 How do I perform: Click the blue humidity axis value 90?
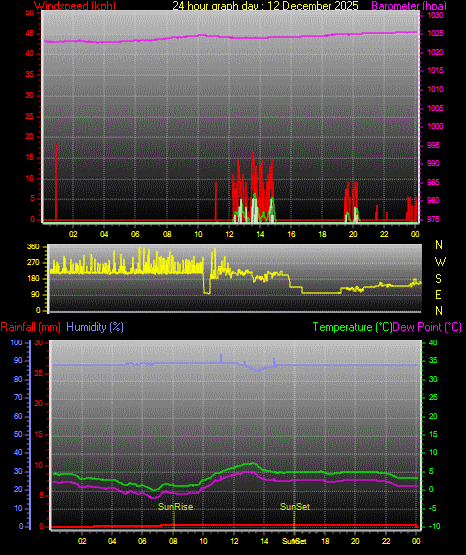tap(18, 361)
